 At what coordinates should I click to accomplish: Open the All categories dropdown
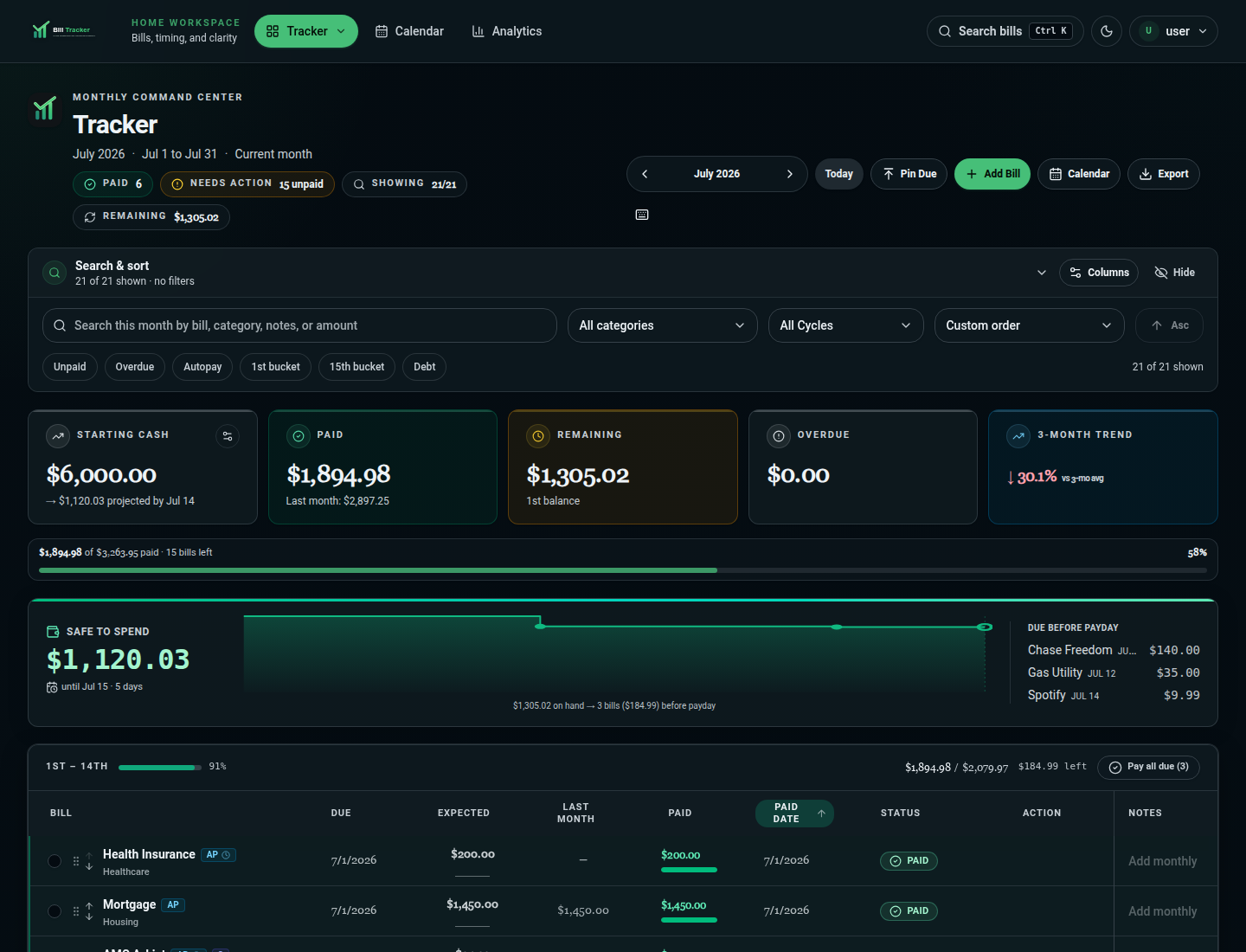(663, 325)
